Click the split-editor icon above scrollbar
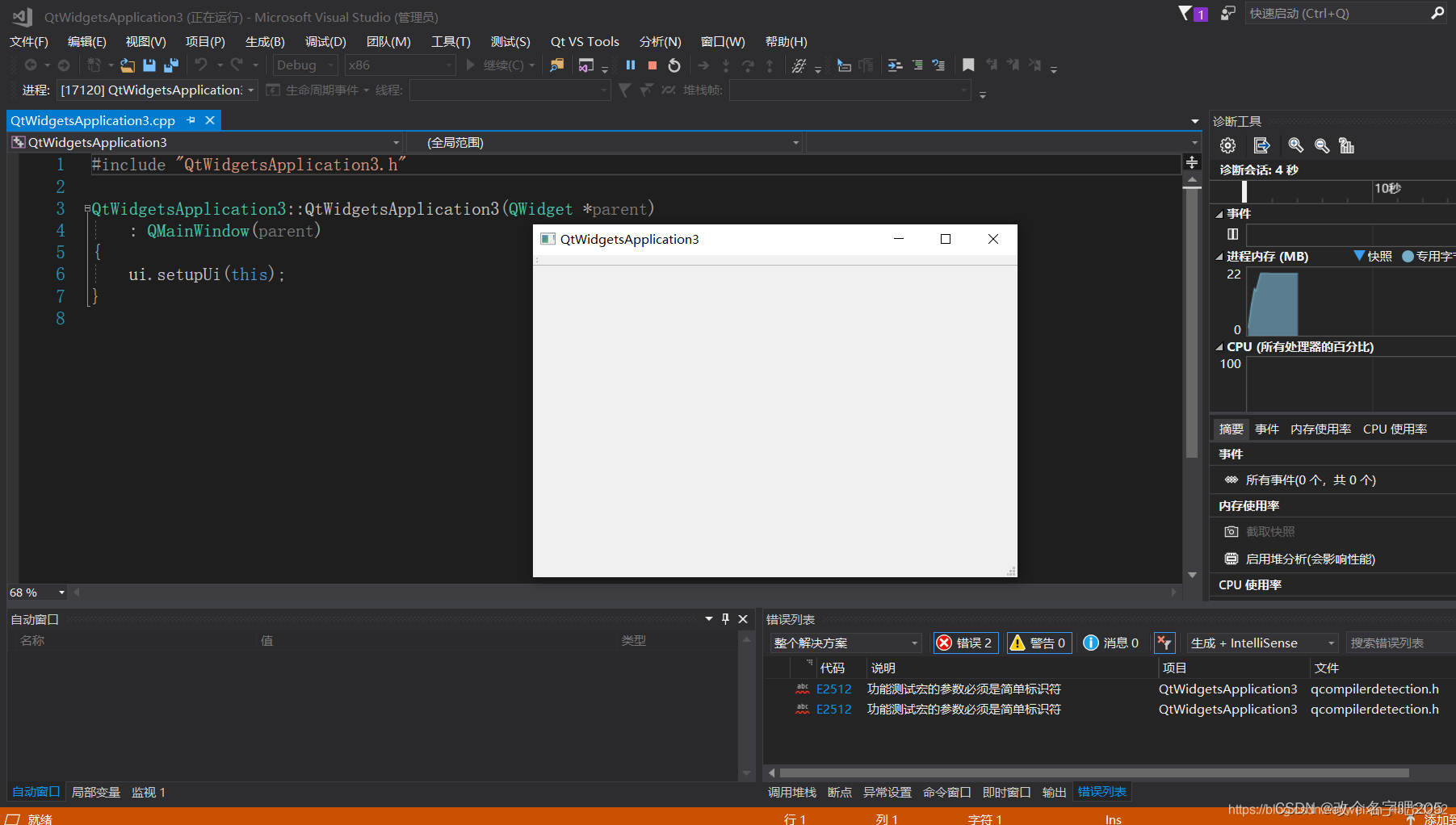1456x825 pixels. [x=1192, y=162]
